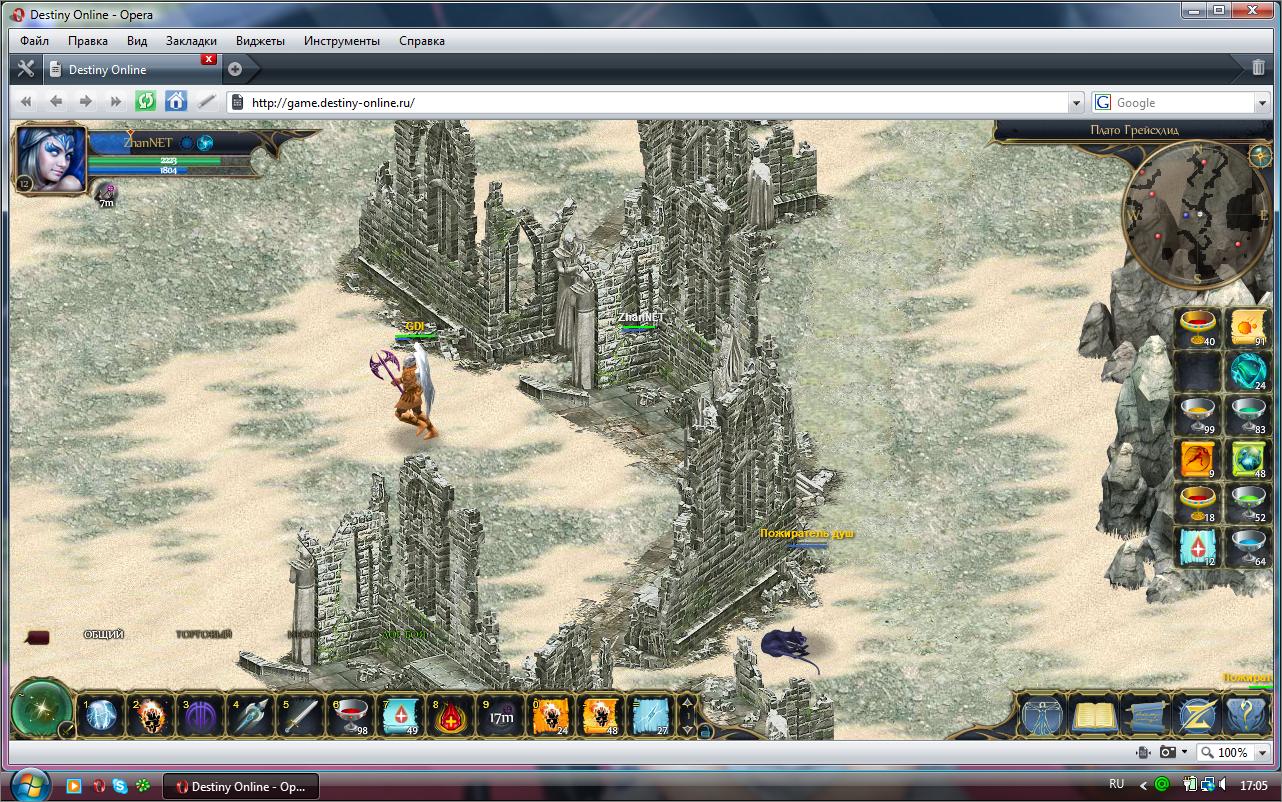
Task: Open the Файл menu
Action: 34,41
